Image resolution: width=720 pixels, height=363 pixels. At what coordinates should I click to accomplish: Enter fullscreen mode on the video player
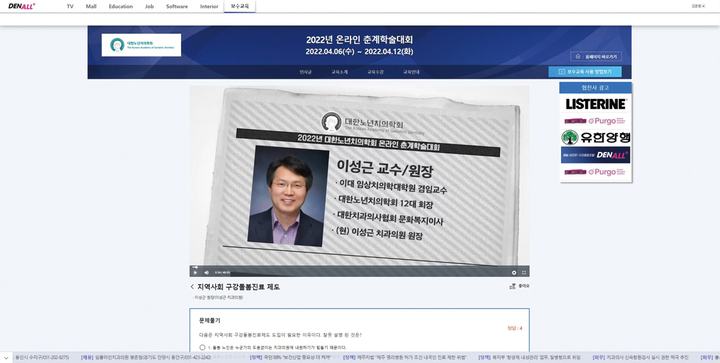pos(523,273)
